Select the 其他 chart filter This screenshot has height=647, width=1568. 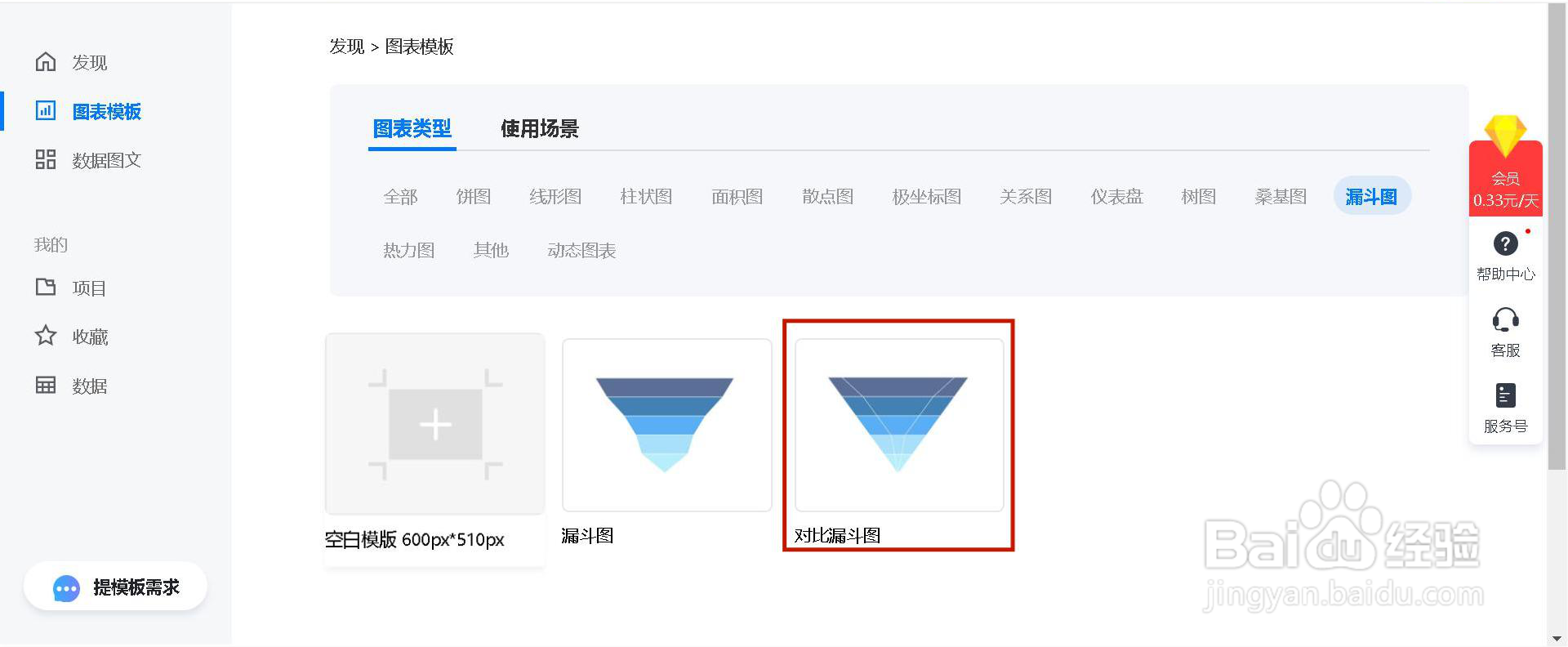pyautogui.click(x=491, y=251)
